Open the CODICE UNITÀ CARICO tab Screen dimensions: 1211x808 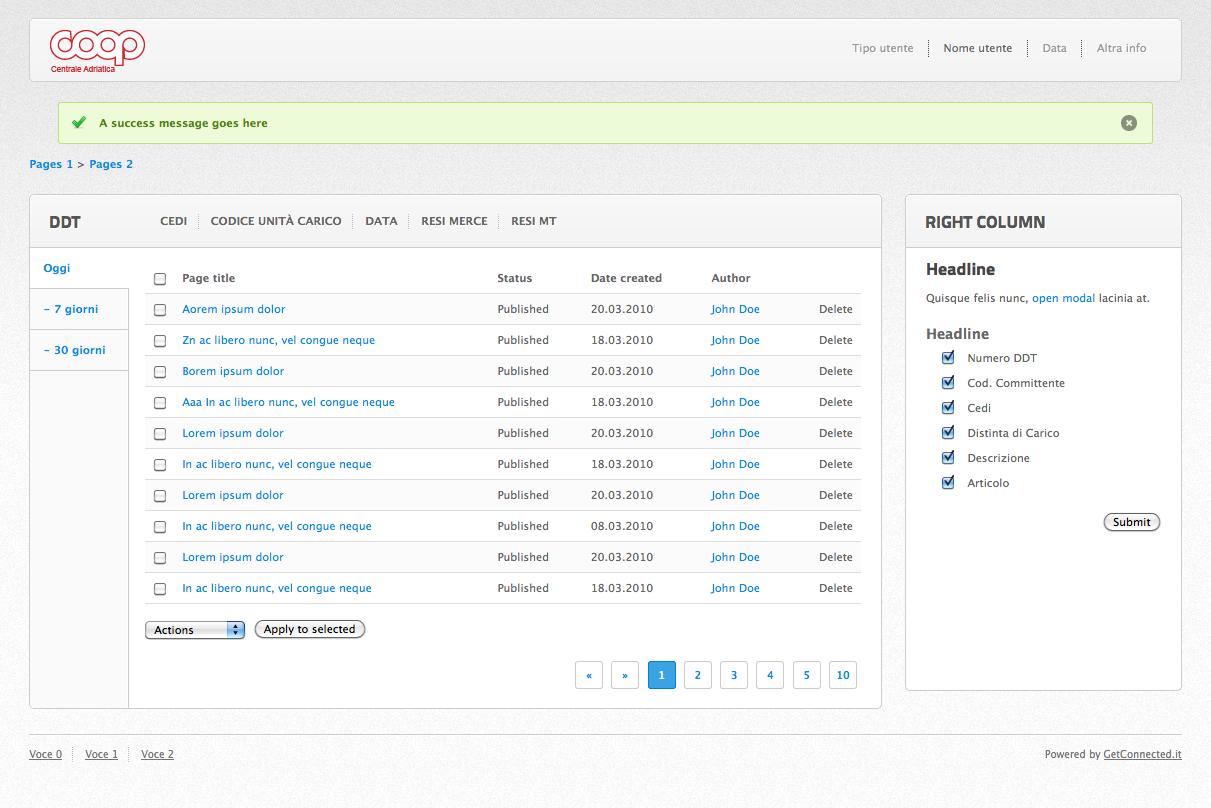coord(276,221)
